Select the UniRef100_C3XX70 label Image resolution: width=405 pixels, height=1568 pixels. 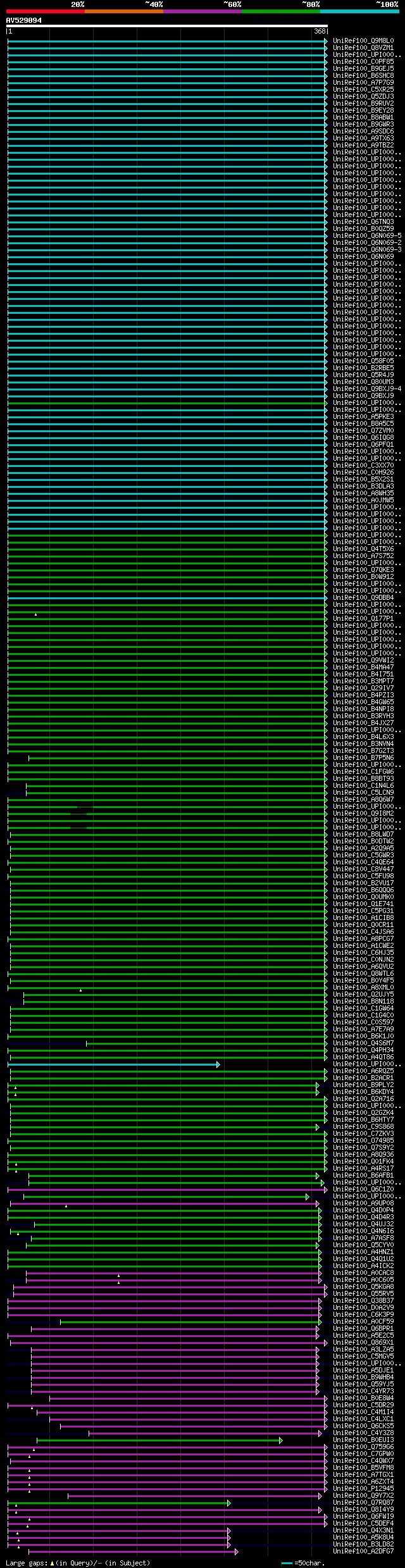coord(363,466)
